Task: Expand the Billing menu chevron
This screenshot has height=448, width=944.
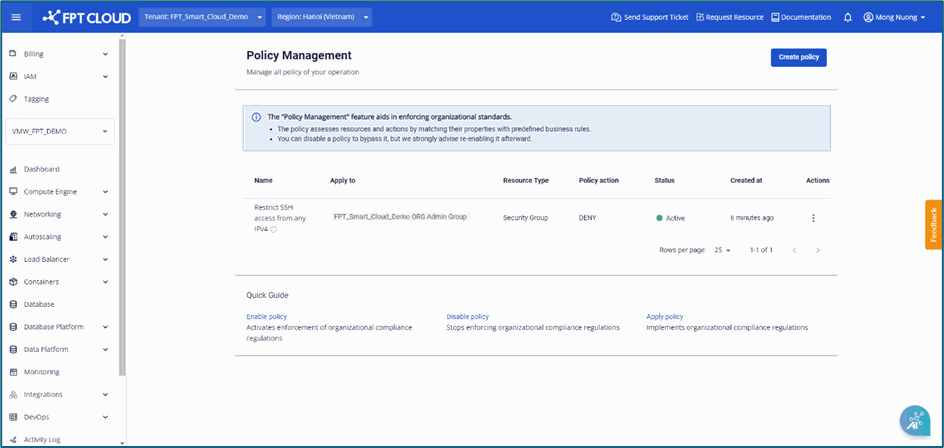Action: tap(105, 54)
